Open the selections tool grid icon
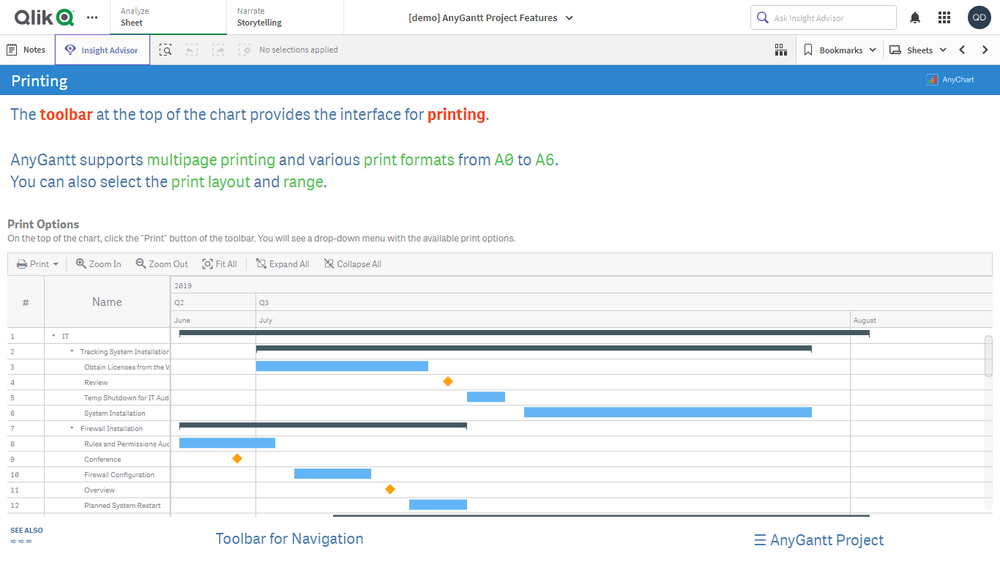 (x=781, y=50)
